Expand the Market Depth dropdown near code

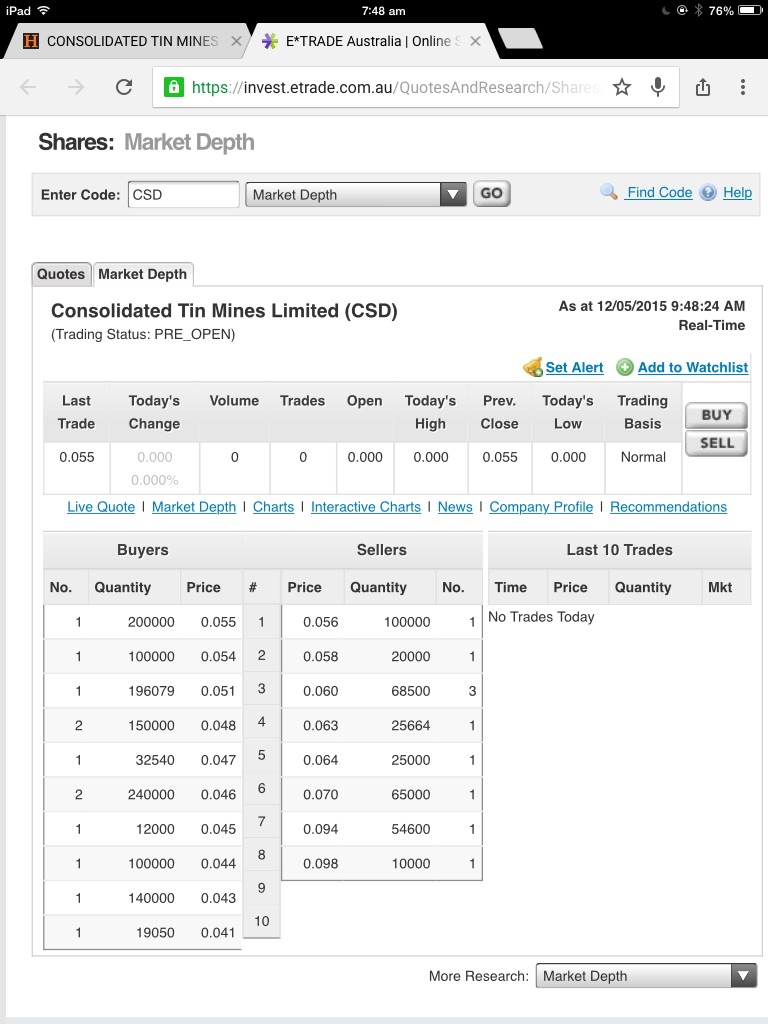click(356, 195)
